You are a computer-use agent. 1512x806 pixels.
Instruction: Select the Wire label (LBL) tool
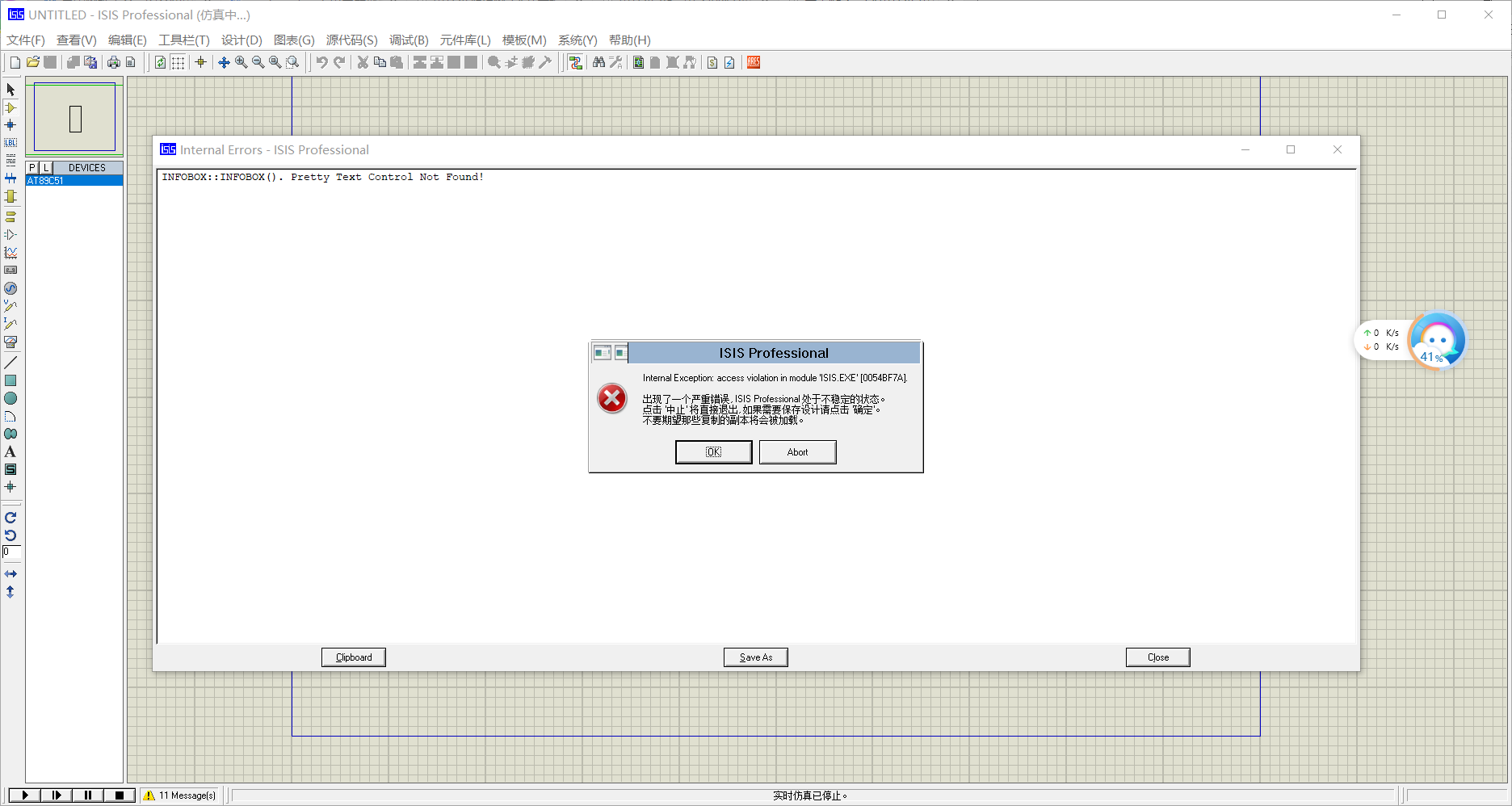(x=10, y=143)
